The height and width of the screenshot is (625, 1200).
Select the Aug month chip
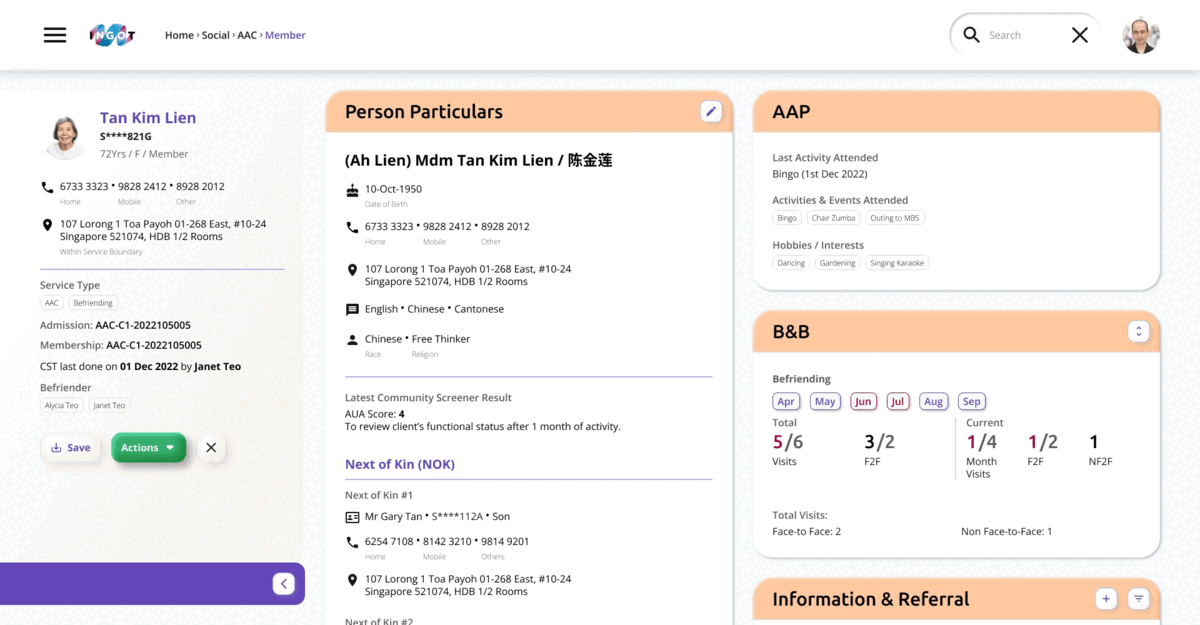click(x=933, y=401)
